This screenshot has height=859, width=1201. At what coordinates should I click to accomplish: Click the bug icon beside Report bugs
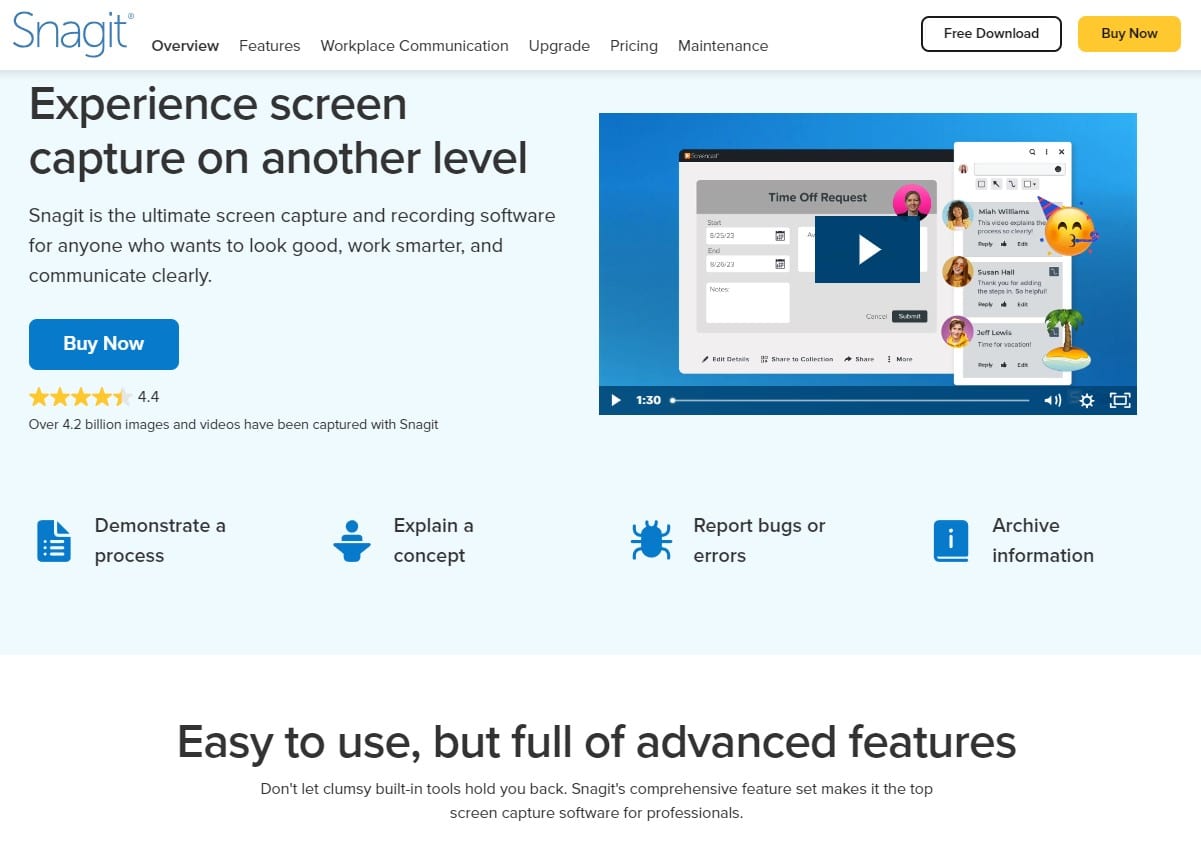click(x=651, y=541)
